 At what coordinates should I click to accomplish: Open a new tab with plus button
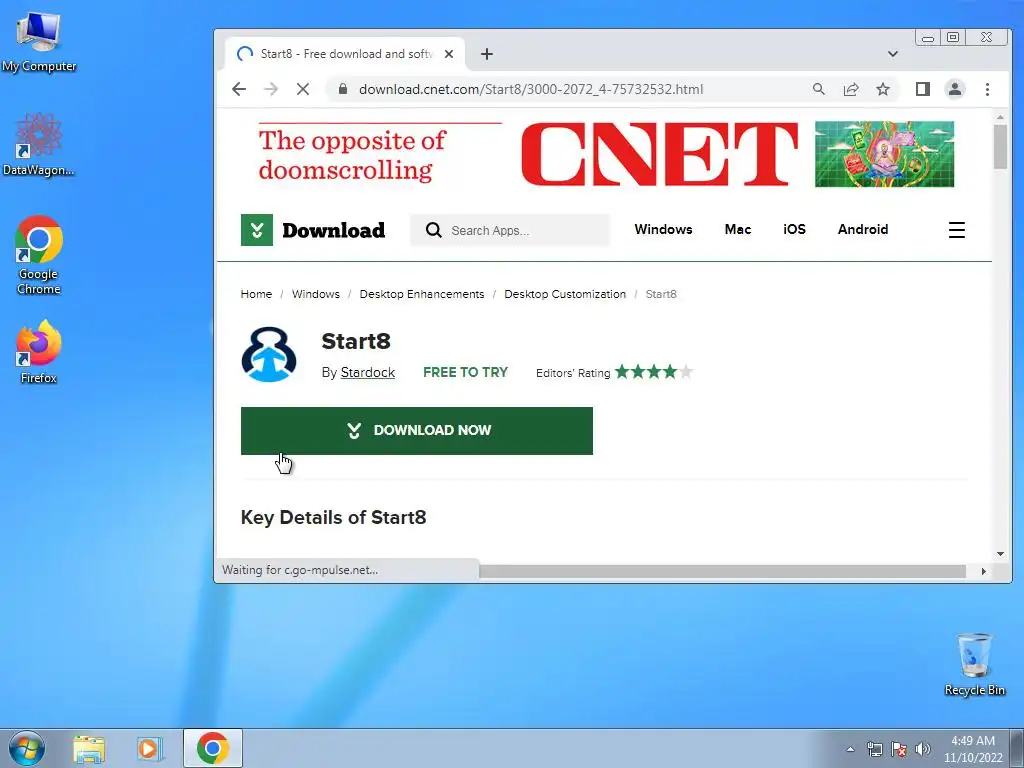[487, 54]
